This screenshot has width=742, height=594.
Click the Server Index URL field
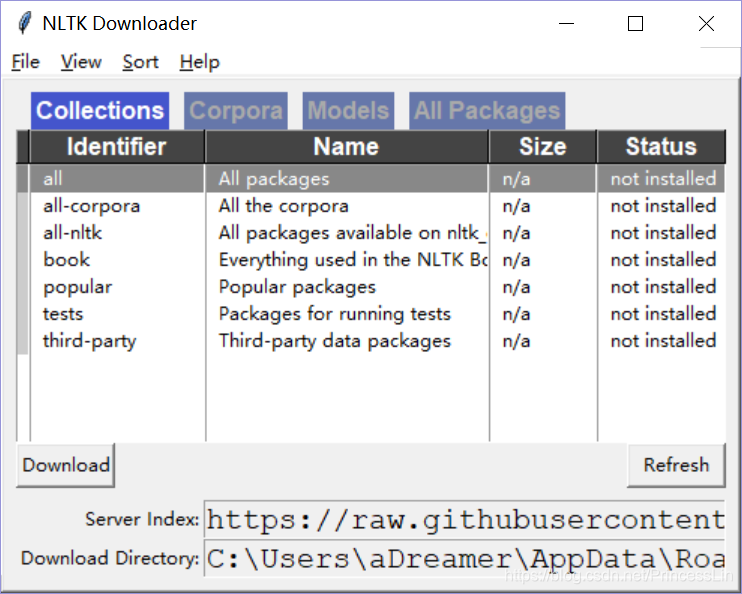(465, 519)
